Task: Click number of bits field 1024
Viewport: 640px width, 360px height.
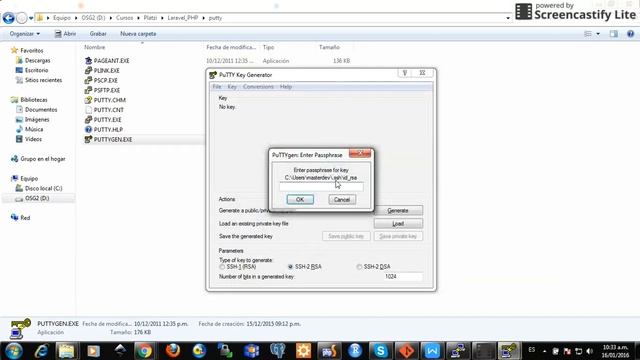Action: click(402, 277)
